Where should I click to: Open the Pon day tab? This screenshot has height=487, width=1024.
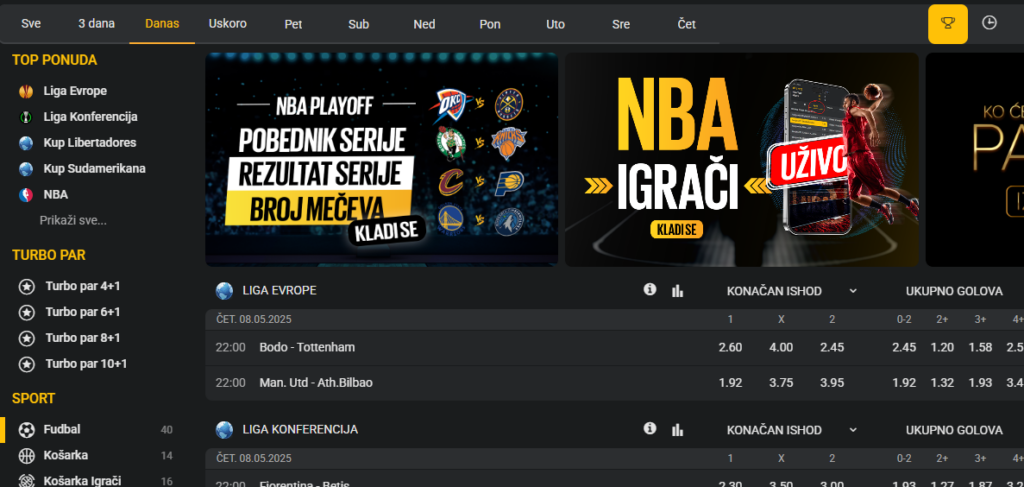click(x=490, y=24)
